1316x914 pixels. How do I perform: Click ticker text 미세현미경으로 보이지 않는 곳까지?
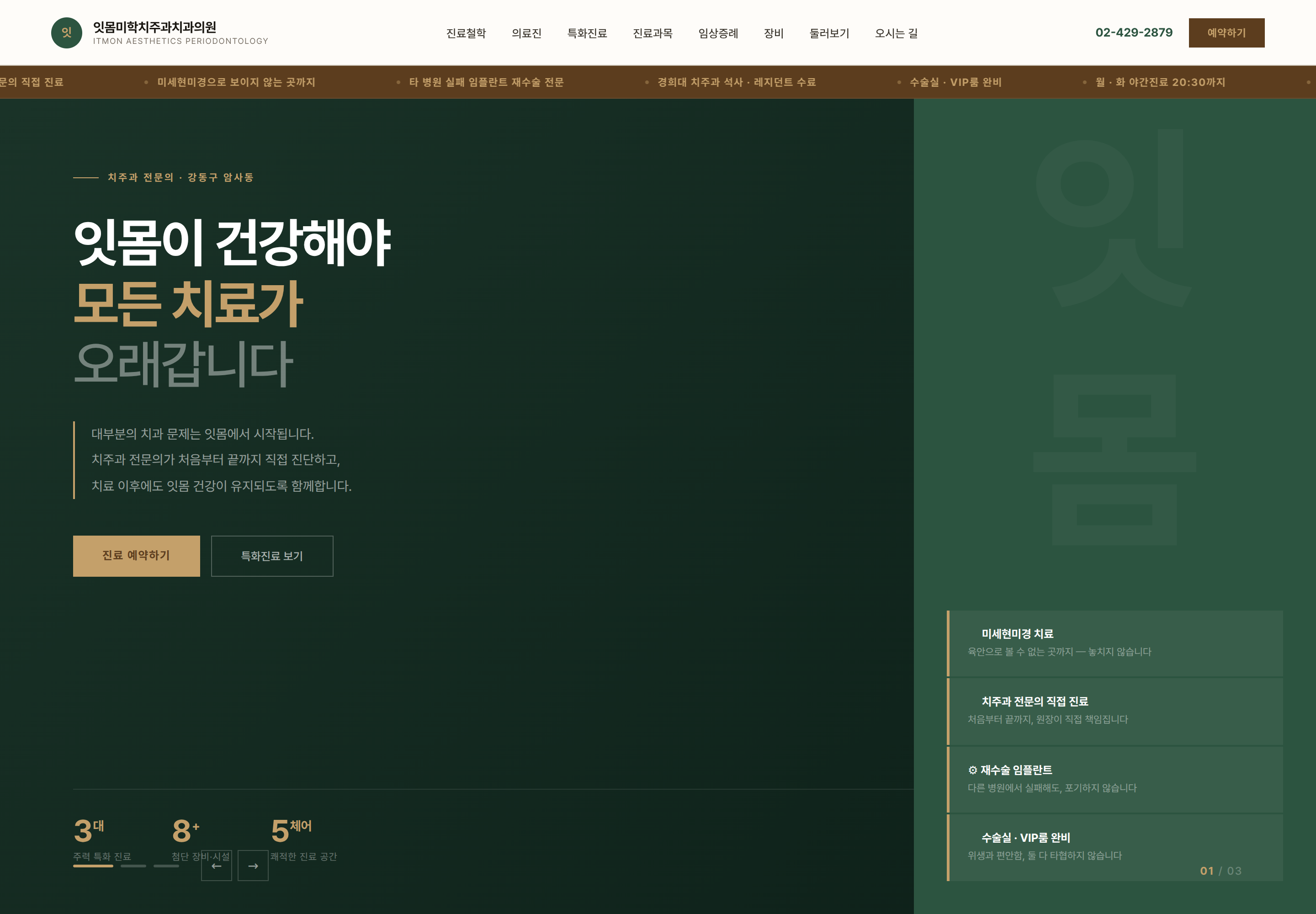click(x=237, y=82)
